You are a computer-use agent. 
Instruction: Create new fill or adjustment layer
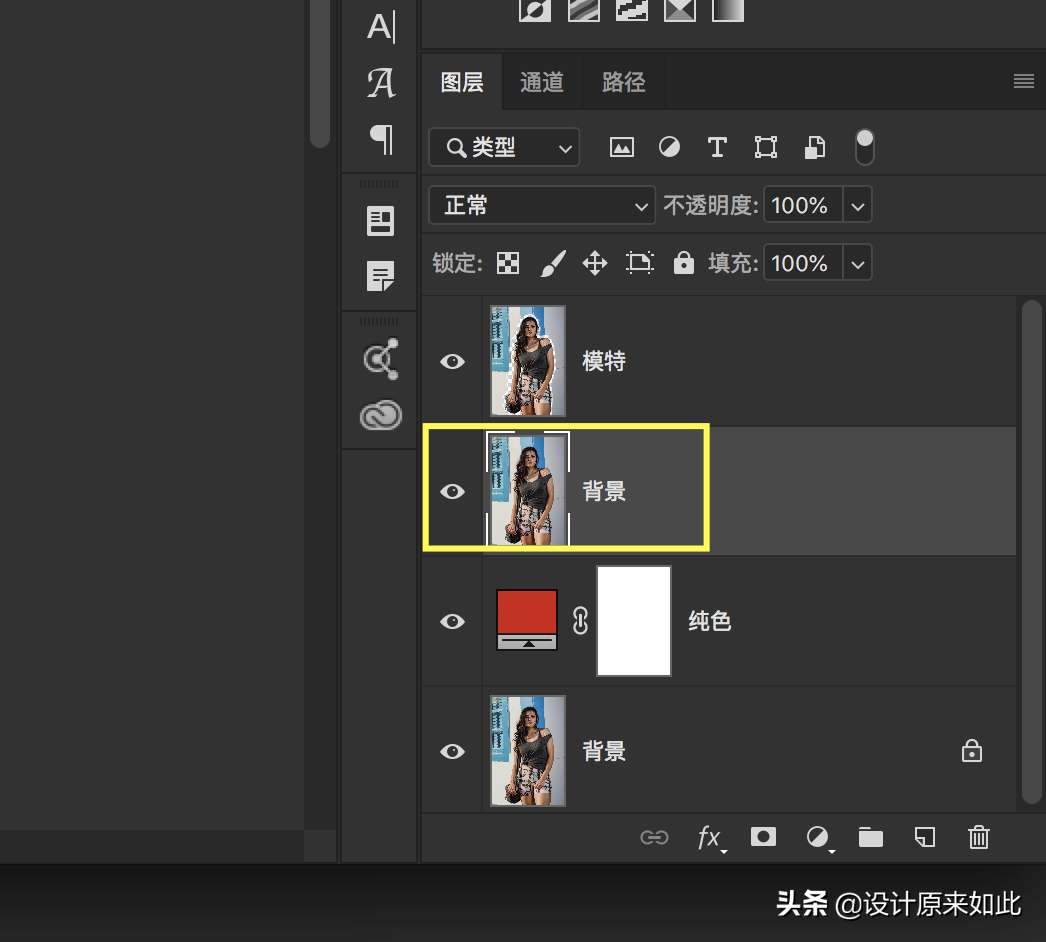pos(819,838)
